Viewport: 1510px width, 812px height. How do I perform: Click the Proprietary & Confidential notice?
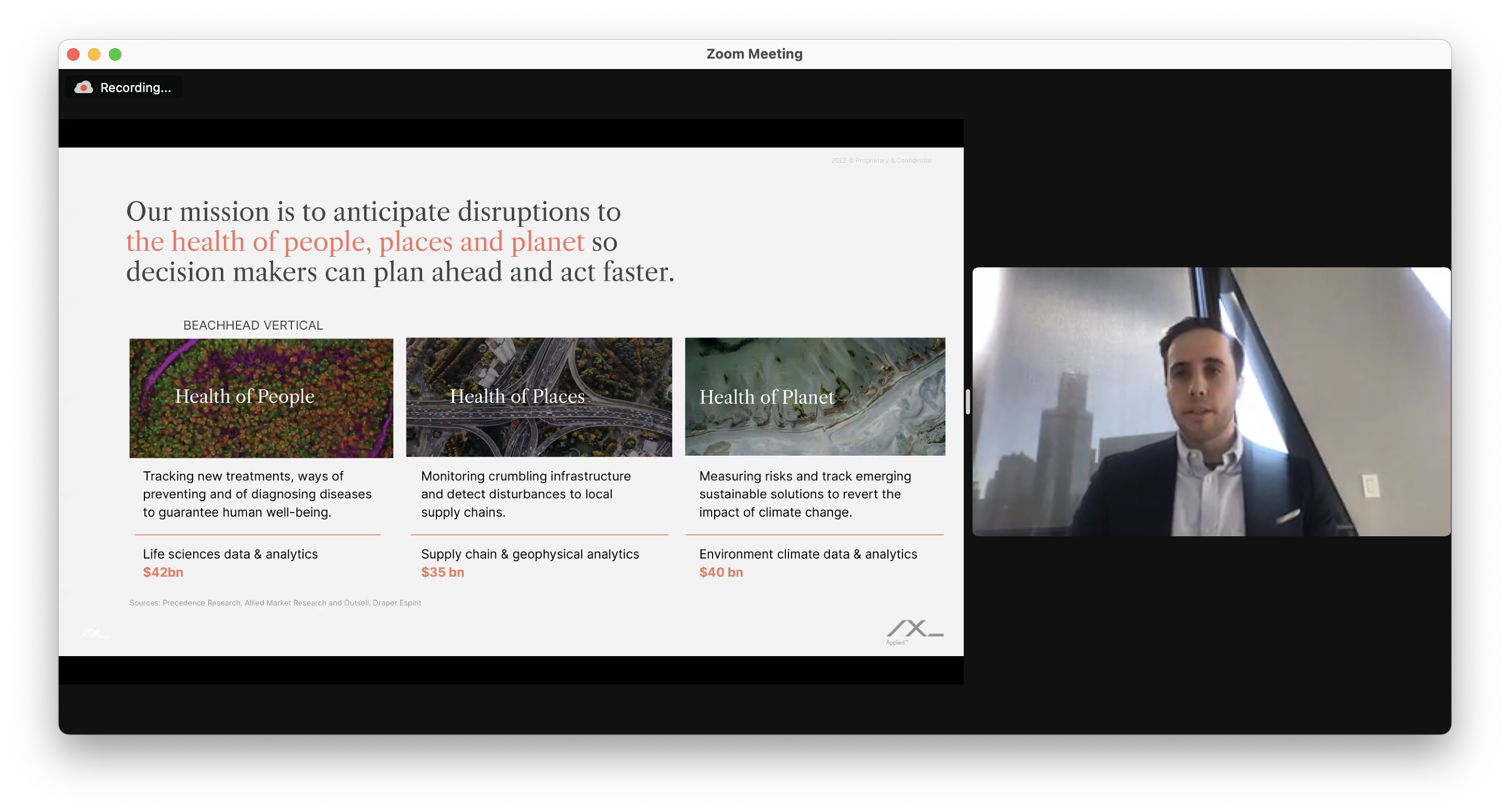(x=881, y=160)
